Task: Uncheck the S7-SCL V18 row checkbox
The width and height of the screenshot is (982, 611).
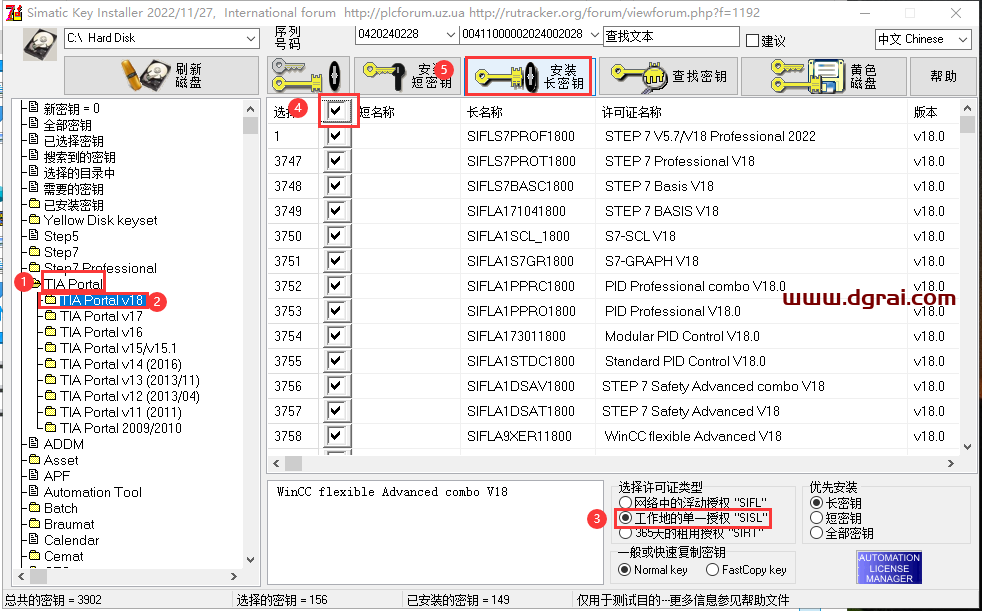Action: pyautogui.click(x=336, y=236)
